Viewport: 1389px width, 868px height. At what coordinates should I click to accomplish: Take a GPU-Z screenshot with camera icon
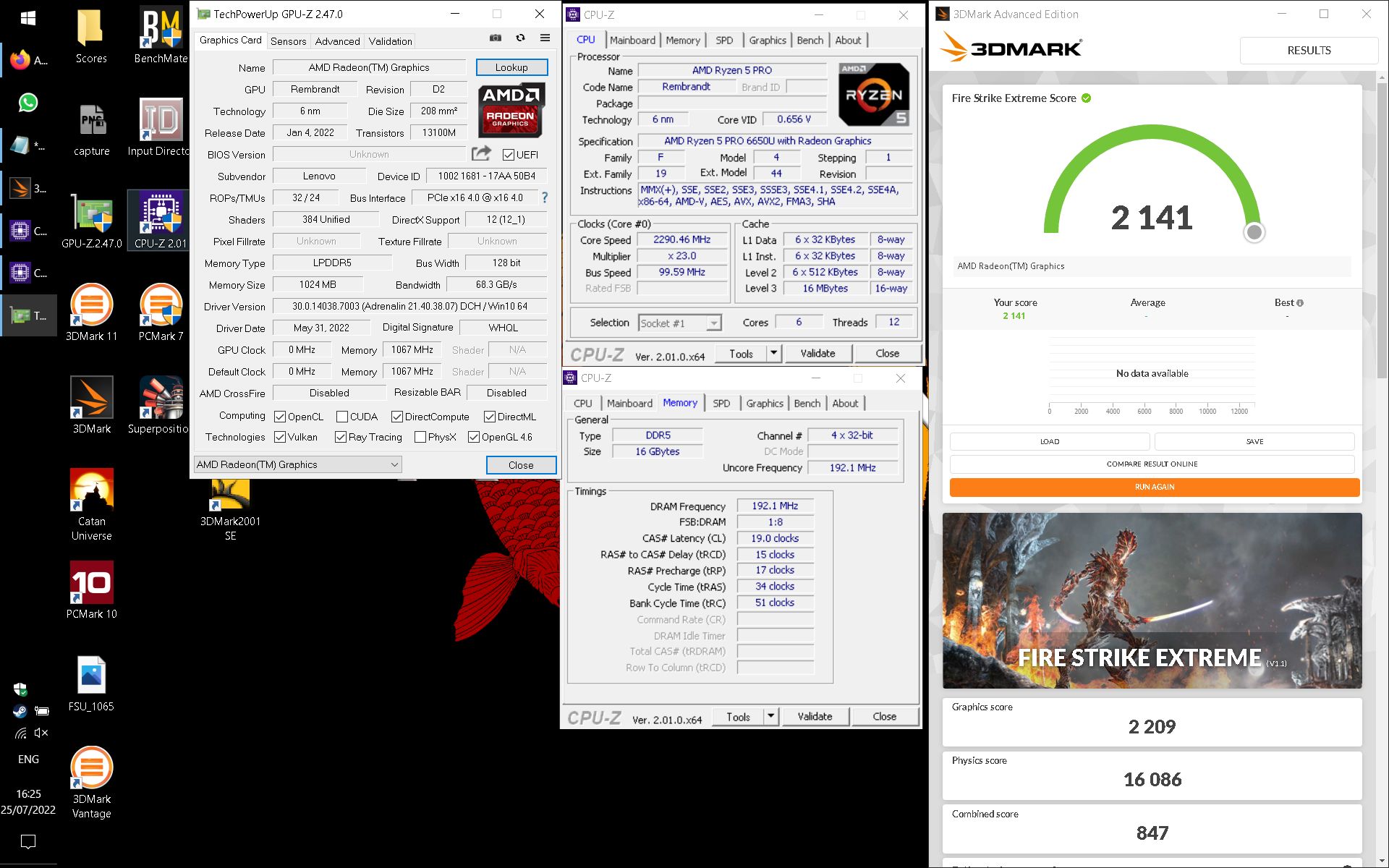click(x=496, y=38)
